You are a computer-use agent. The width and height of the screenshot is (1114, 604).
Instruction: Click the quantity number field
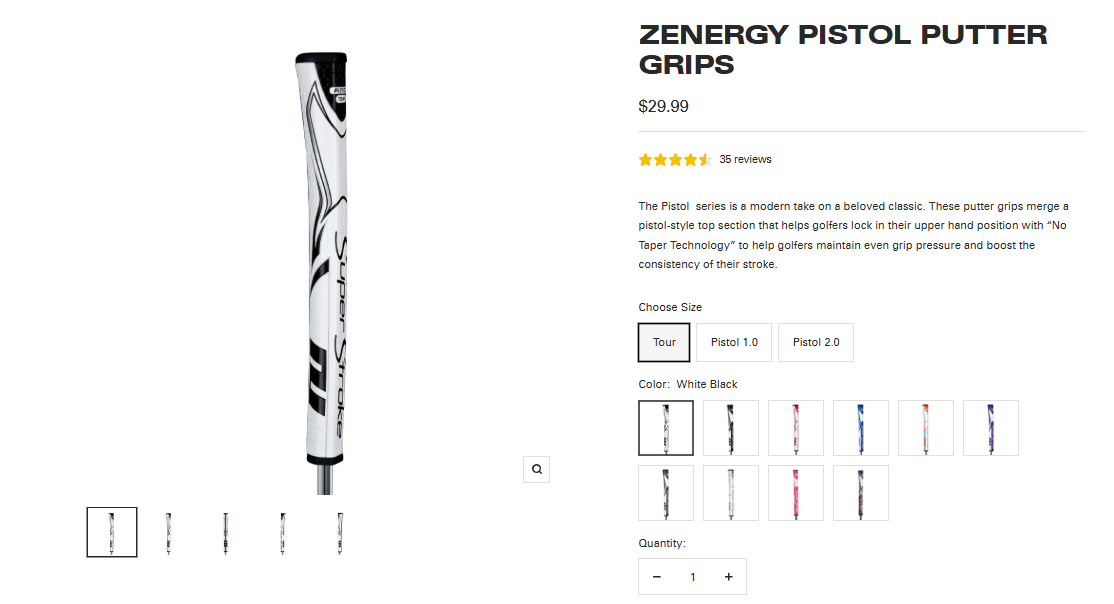tap(692, 577)
